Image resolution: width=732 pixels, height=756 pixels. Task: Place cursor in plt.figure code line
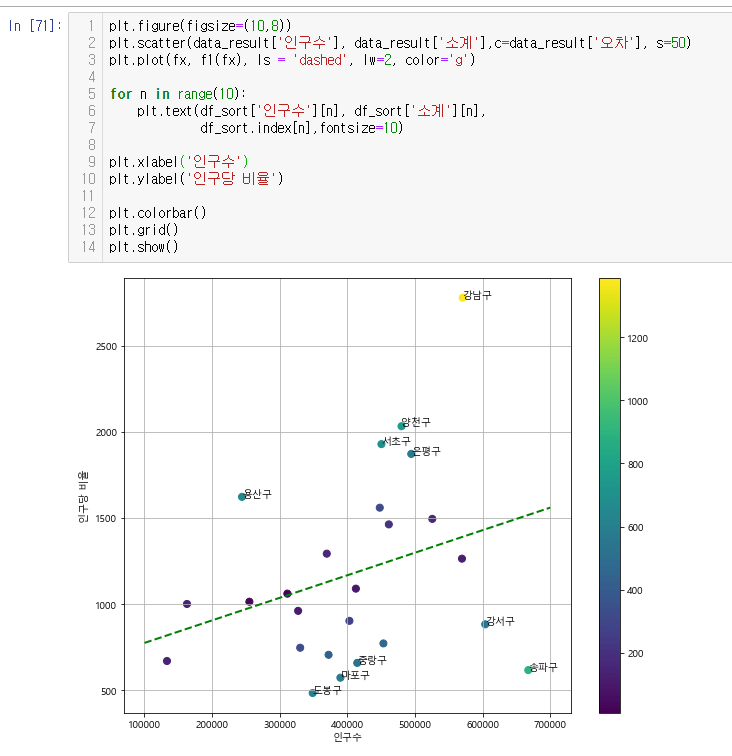pos(200,25)
